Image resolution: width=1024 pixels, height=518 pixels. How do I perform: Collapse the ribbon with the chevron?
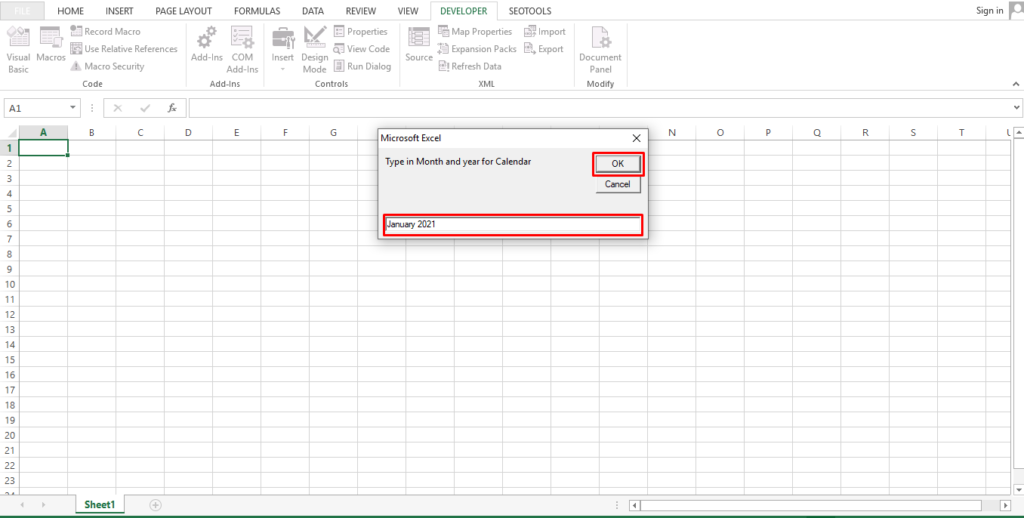pyautogui.click(x=1016, y=84)
